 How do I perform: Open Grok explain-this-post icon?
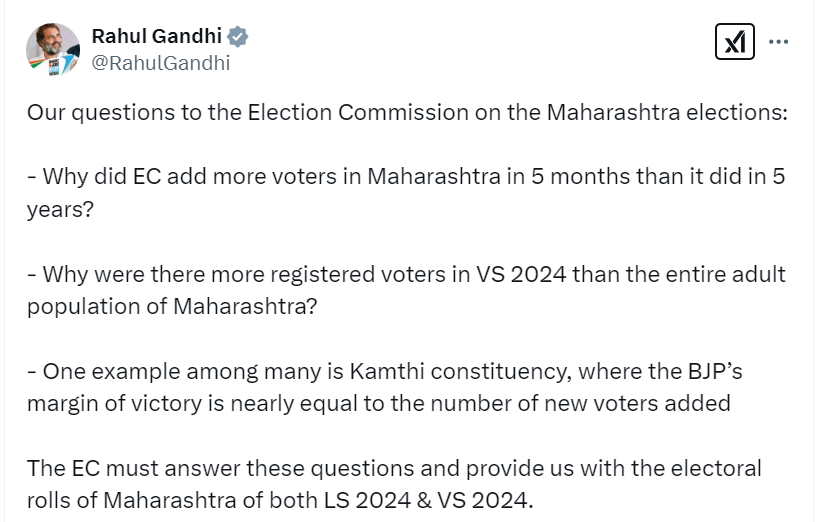pyautogui.click(x=735, y=42)
